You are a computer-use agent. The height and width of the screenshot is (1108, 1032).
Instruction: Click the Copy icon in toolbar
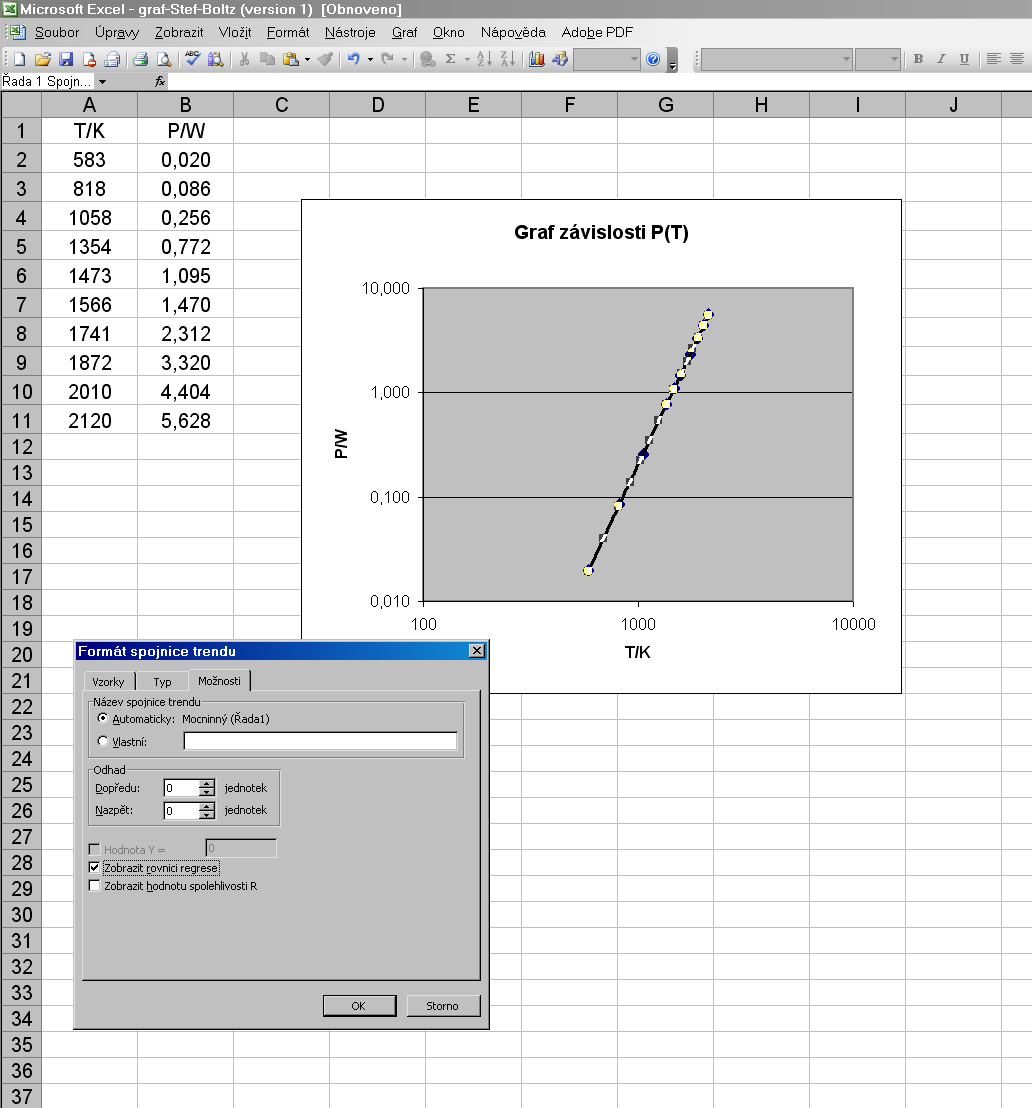coord(267,59)
